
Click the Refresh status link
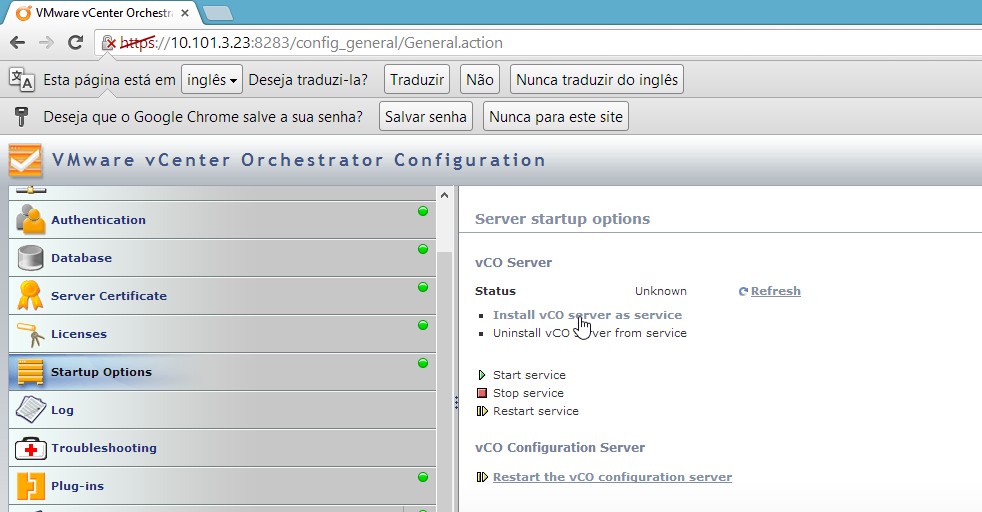pos(775,291)
